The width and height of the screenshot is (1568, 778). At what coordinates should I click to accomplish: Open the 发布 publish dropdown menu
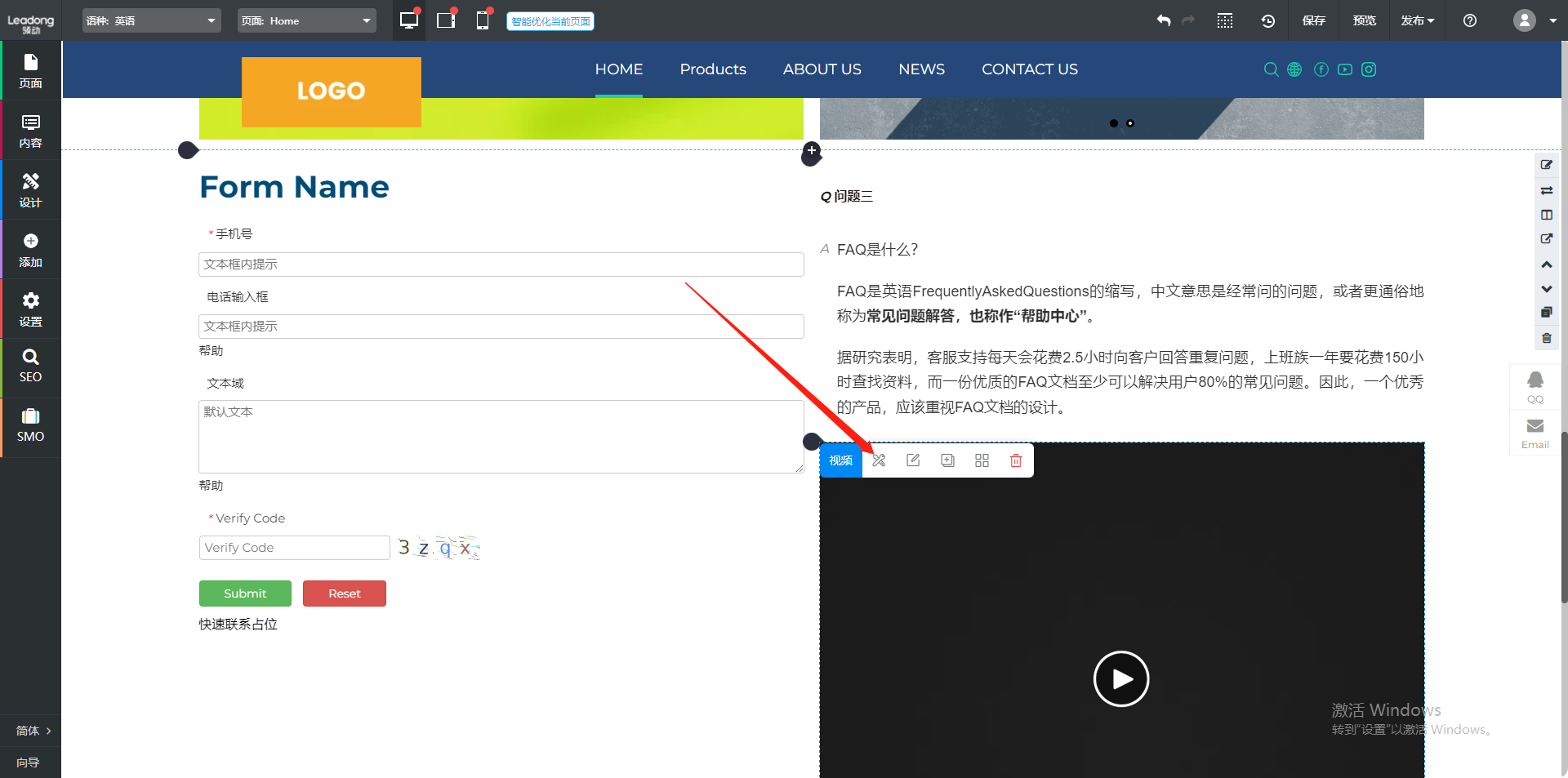coord(1417,20)
